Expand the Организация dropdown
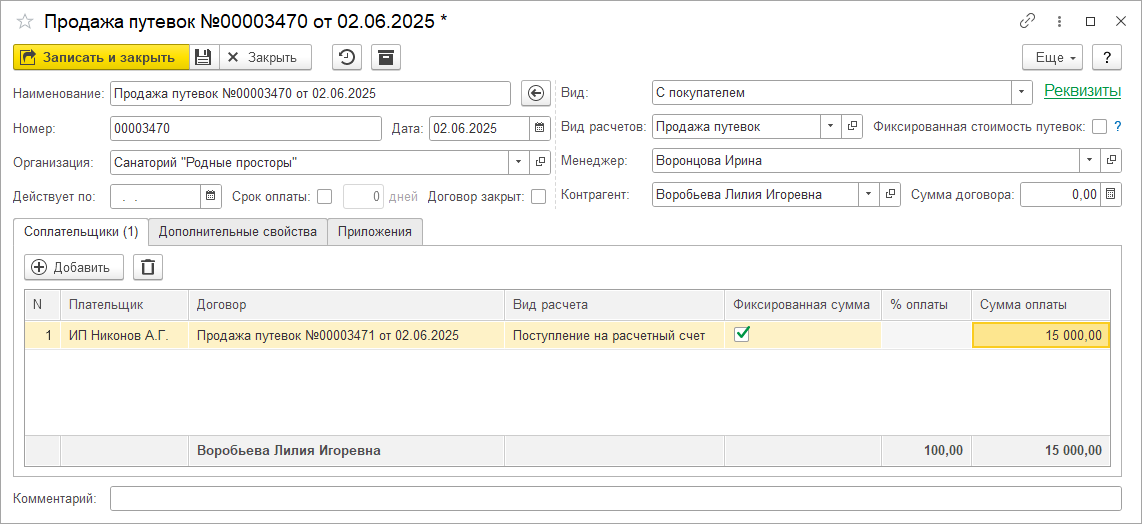 click(x=520, y=162)
